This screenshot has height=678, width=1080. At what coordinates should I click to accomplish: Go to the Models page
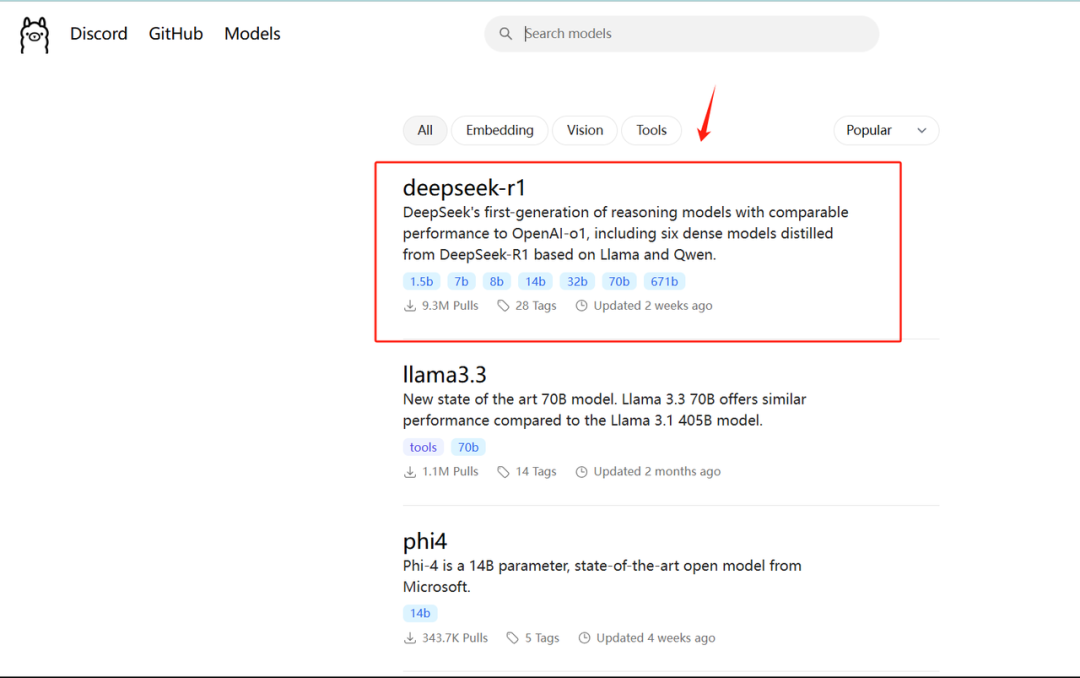point(252,34)
